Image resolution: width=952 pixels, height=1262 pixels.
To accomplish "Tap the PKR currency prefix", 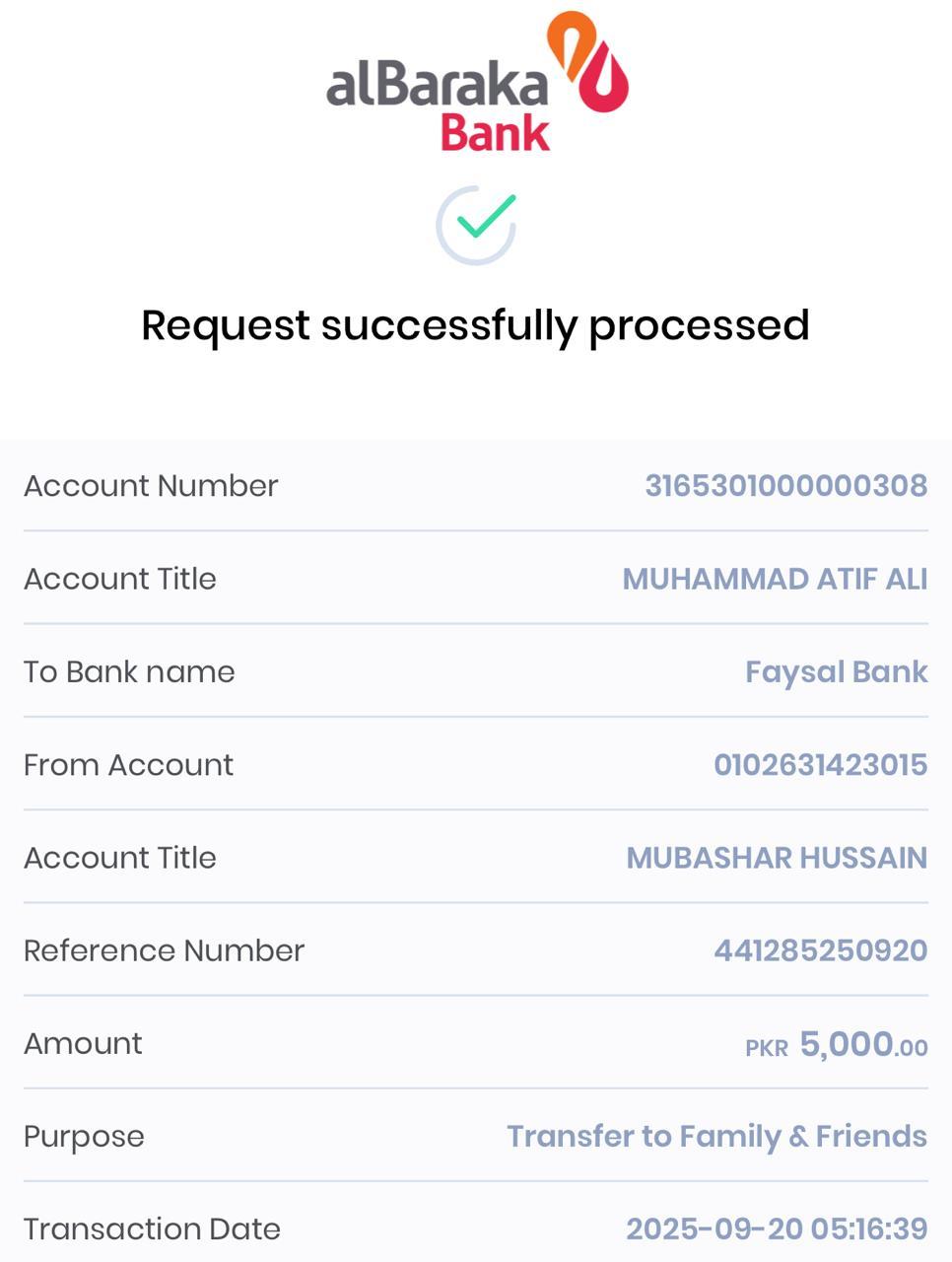I will pyautogui.click(x=767, y=1048).
